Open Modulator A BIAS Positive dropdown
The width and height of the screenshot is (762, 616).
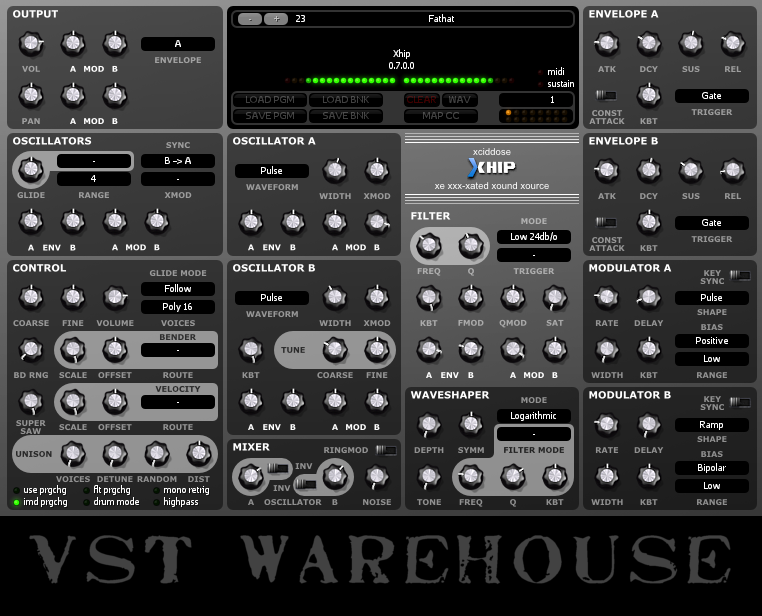[x=711, y=341]
